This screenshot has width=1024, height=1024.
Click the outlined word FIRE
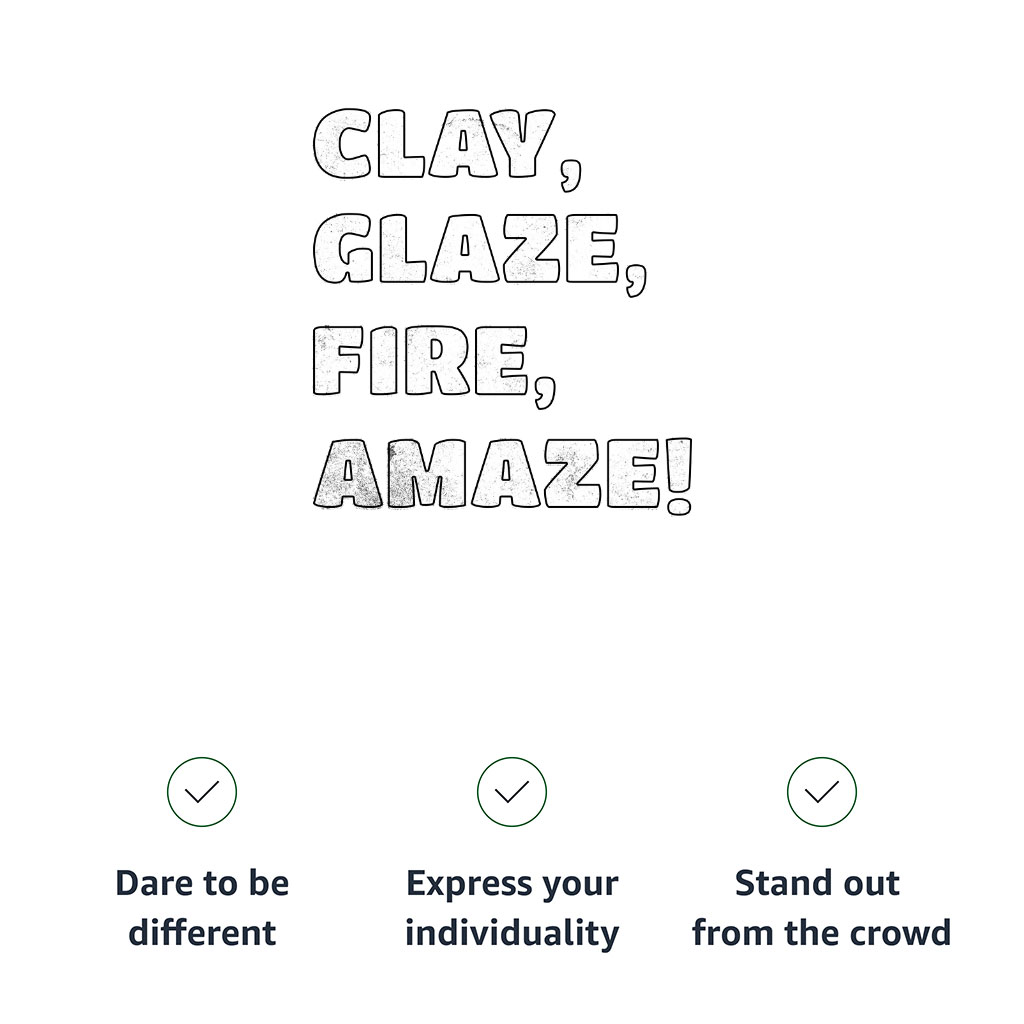point(421,360)
